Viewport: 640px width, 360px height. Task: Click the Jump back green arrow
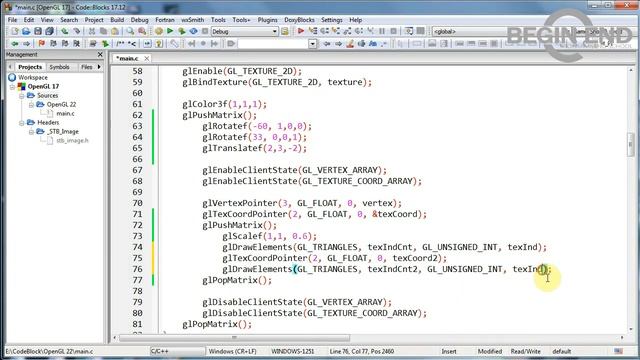pyautogui.click(x=15, y=43)
